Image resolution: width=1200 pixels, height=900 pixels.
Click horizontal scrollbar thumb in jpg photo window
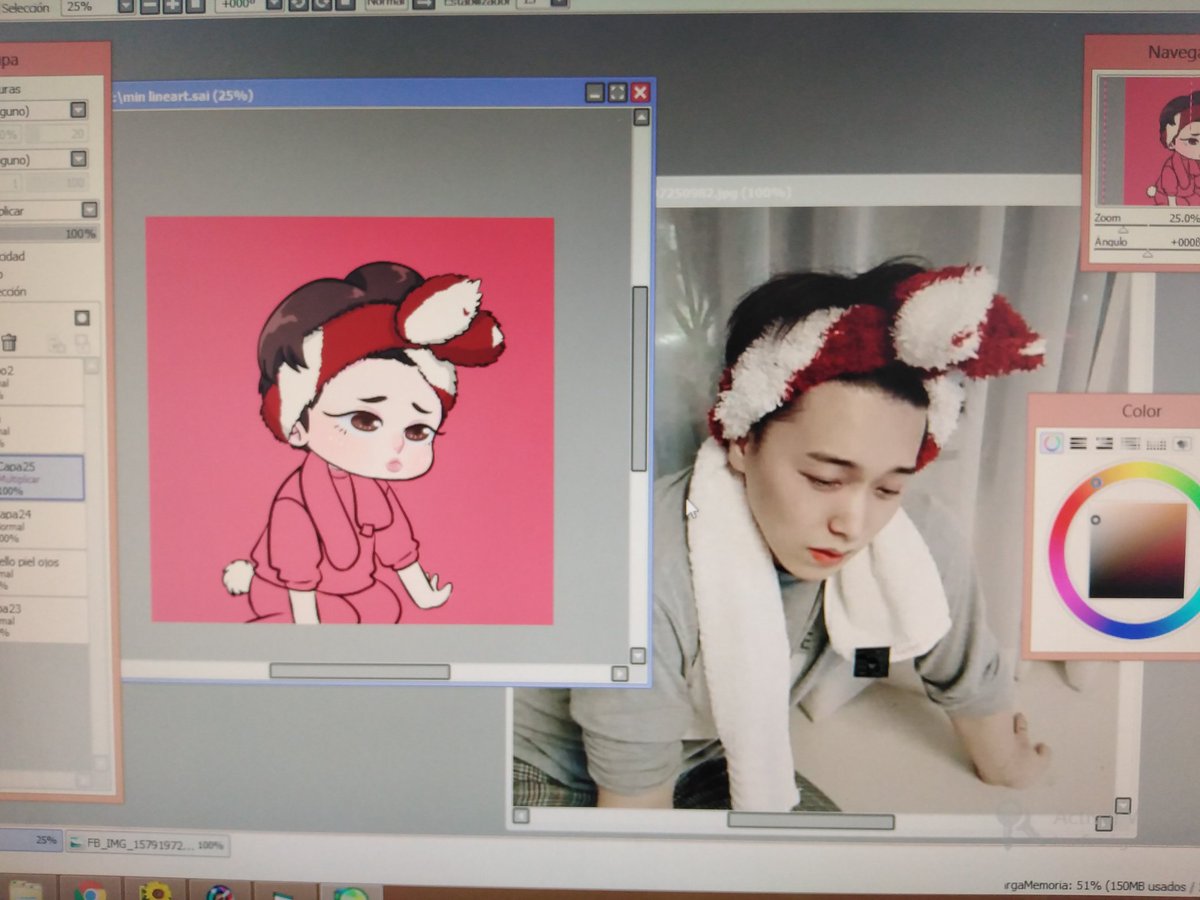click(810, 821)
